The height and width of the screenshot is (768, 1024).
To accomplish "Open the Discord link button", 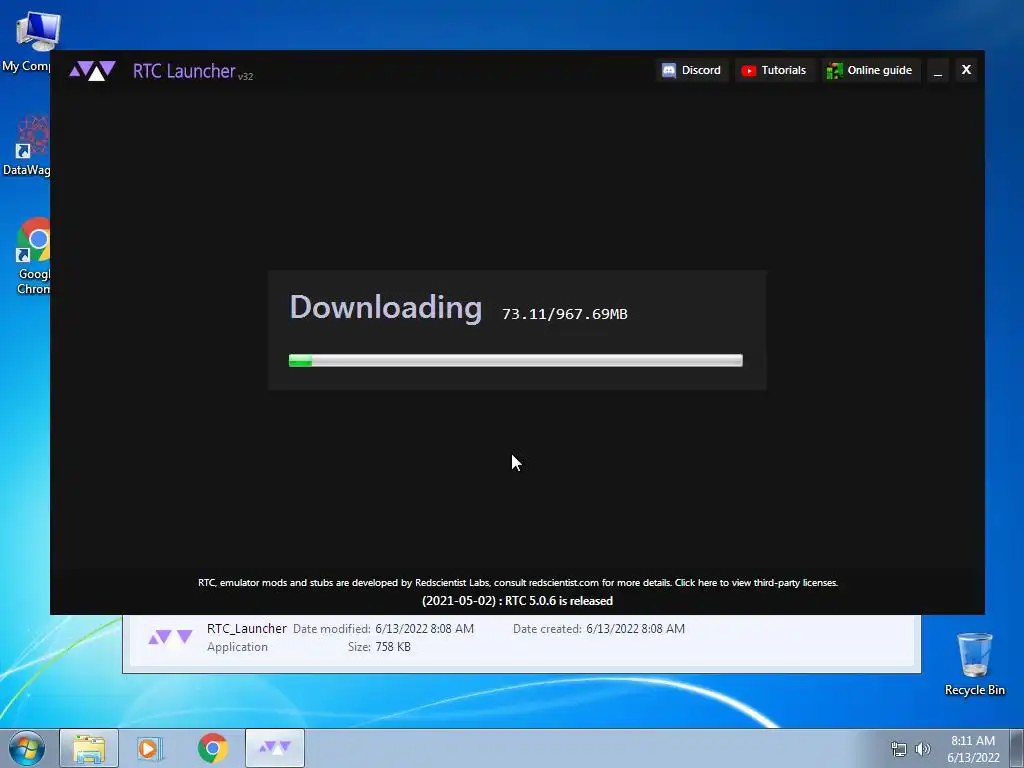I will coord(692,71).
